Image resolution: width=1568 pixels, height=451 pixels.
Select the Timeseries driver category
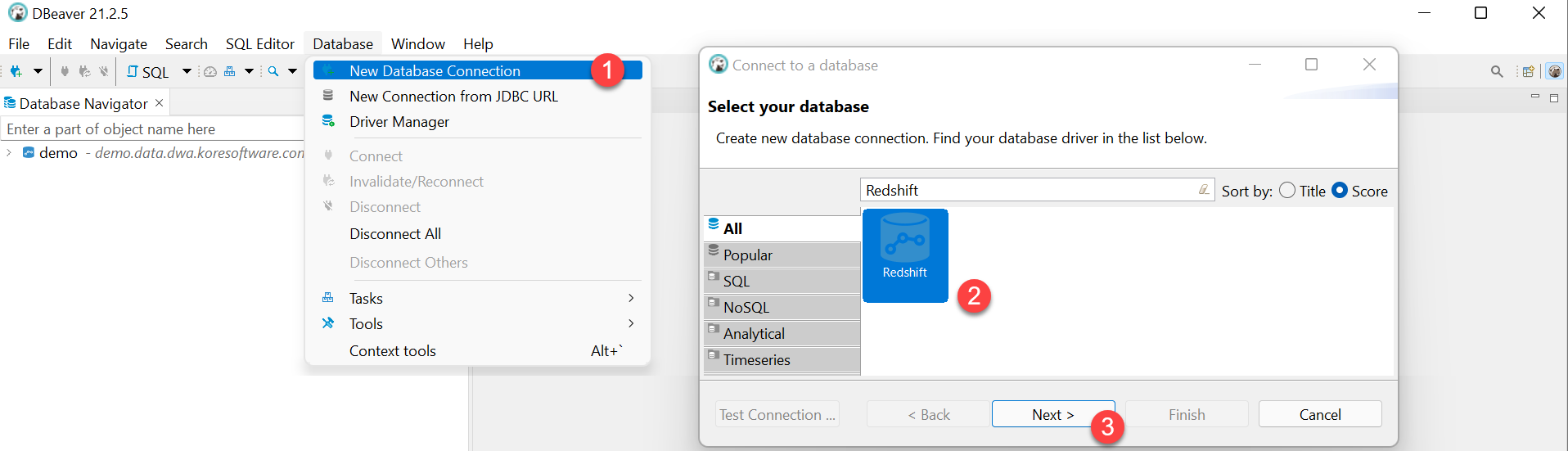pyautogui.click(x=782, y=359)
